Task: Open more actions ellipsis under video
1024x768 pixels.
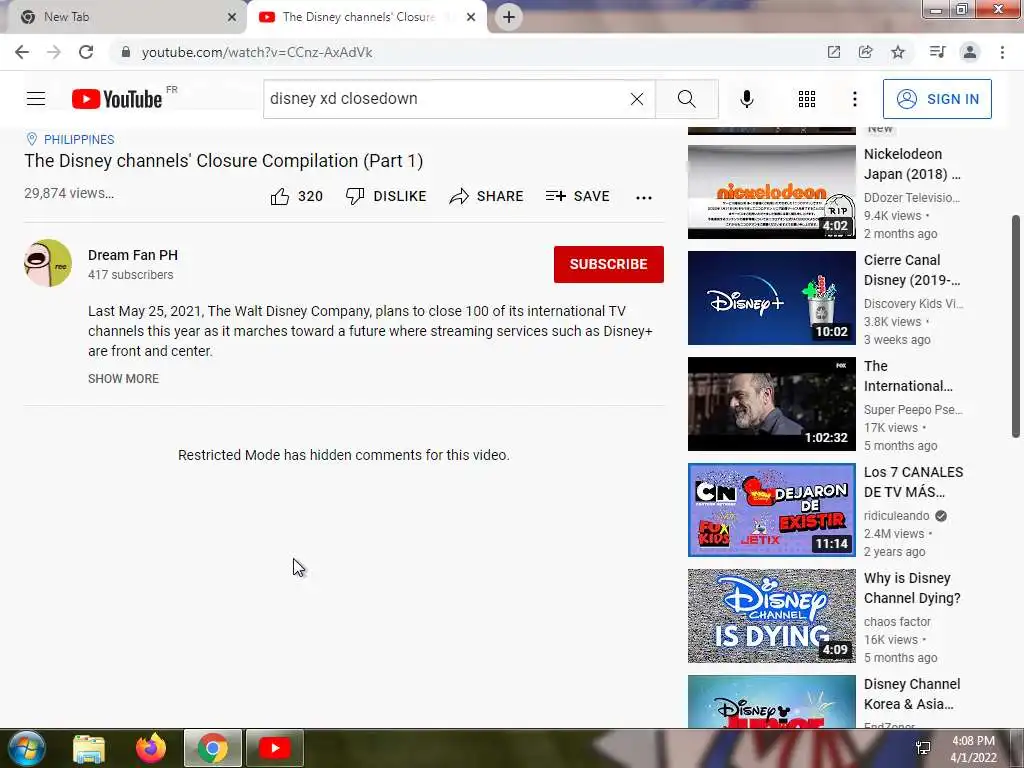Action: click(644, 198)
